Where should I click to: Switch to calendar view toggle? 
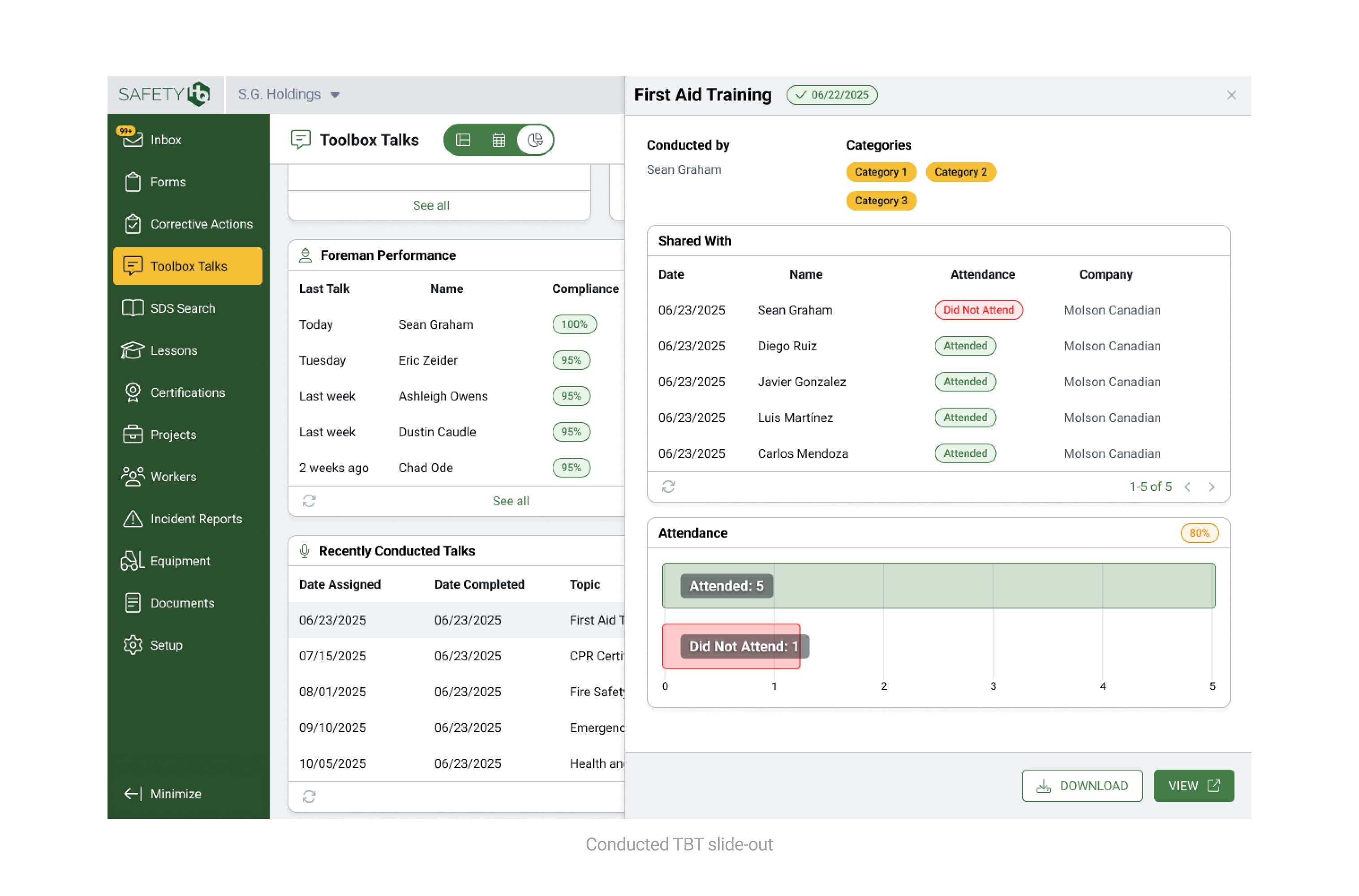[498, 140]
